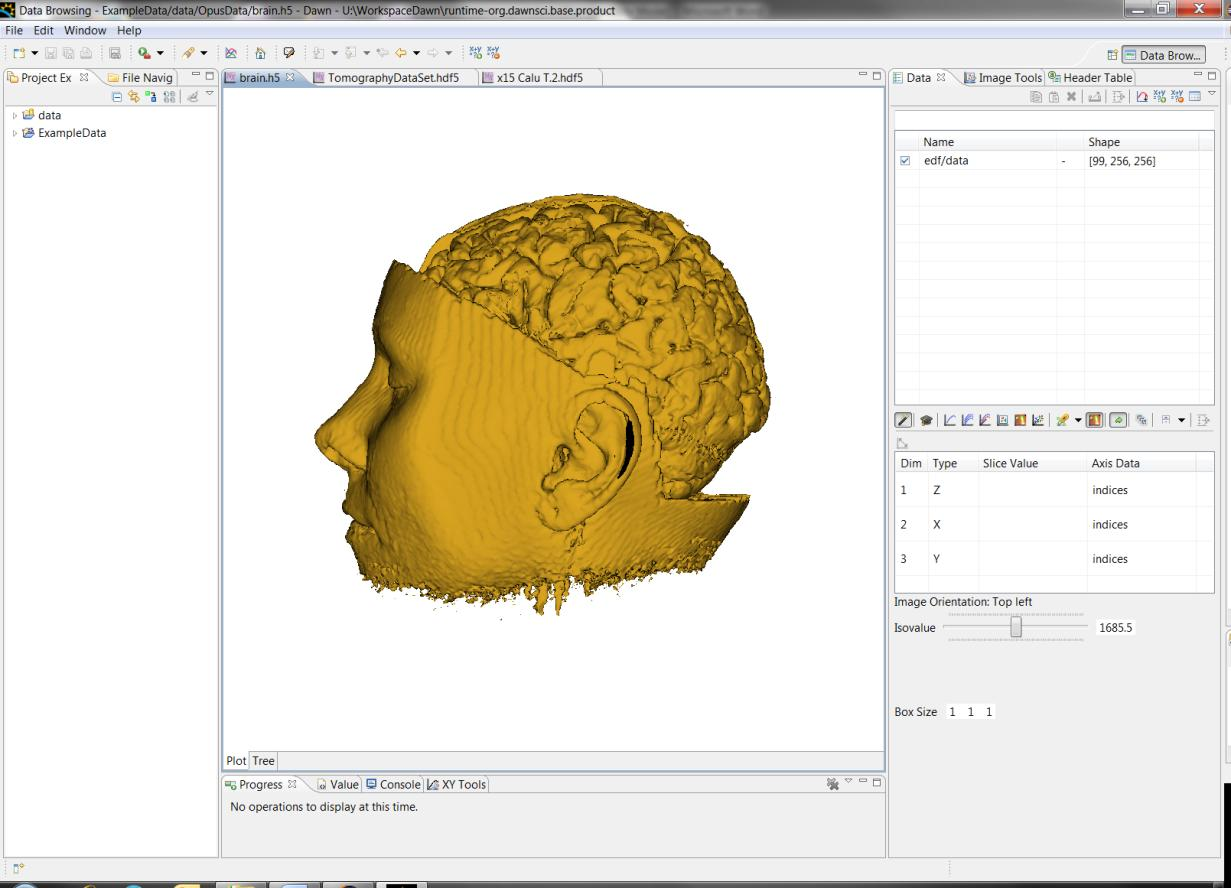
Task: Uncheck the edf/data dataset checkbox
Action: point(905,160)
